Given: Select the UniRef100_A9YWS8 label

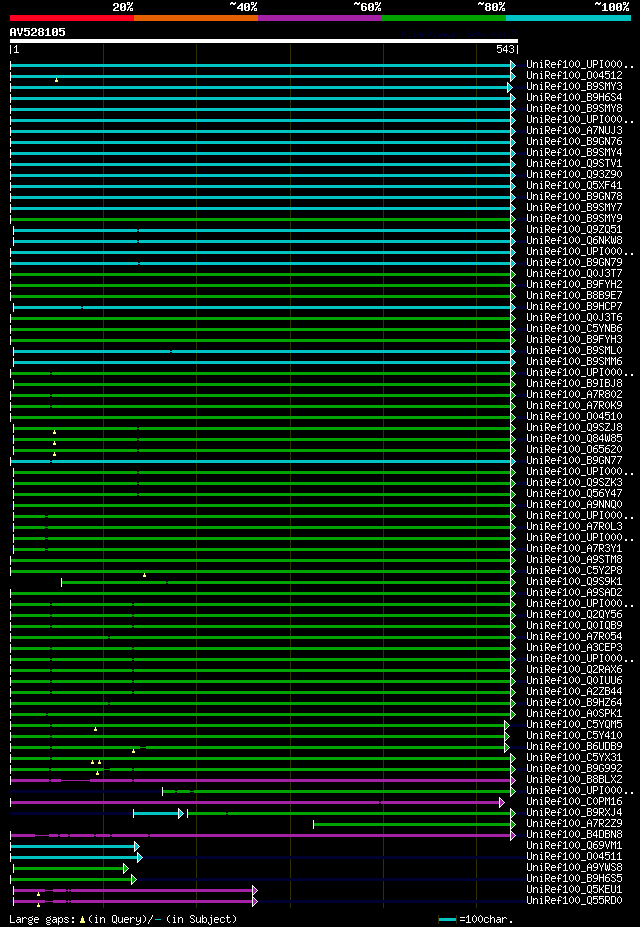Looking at the screenshot, I should [574, 868].
